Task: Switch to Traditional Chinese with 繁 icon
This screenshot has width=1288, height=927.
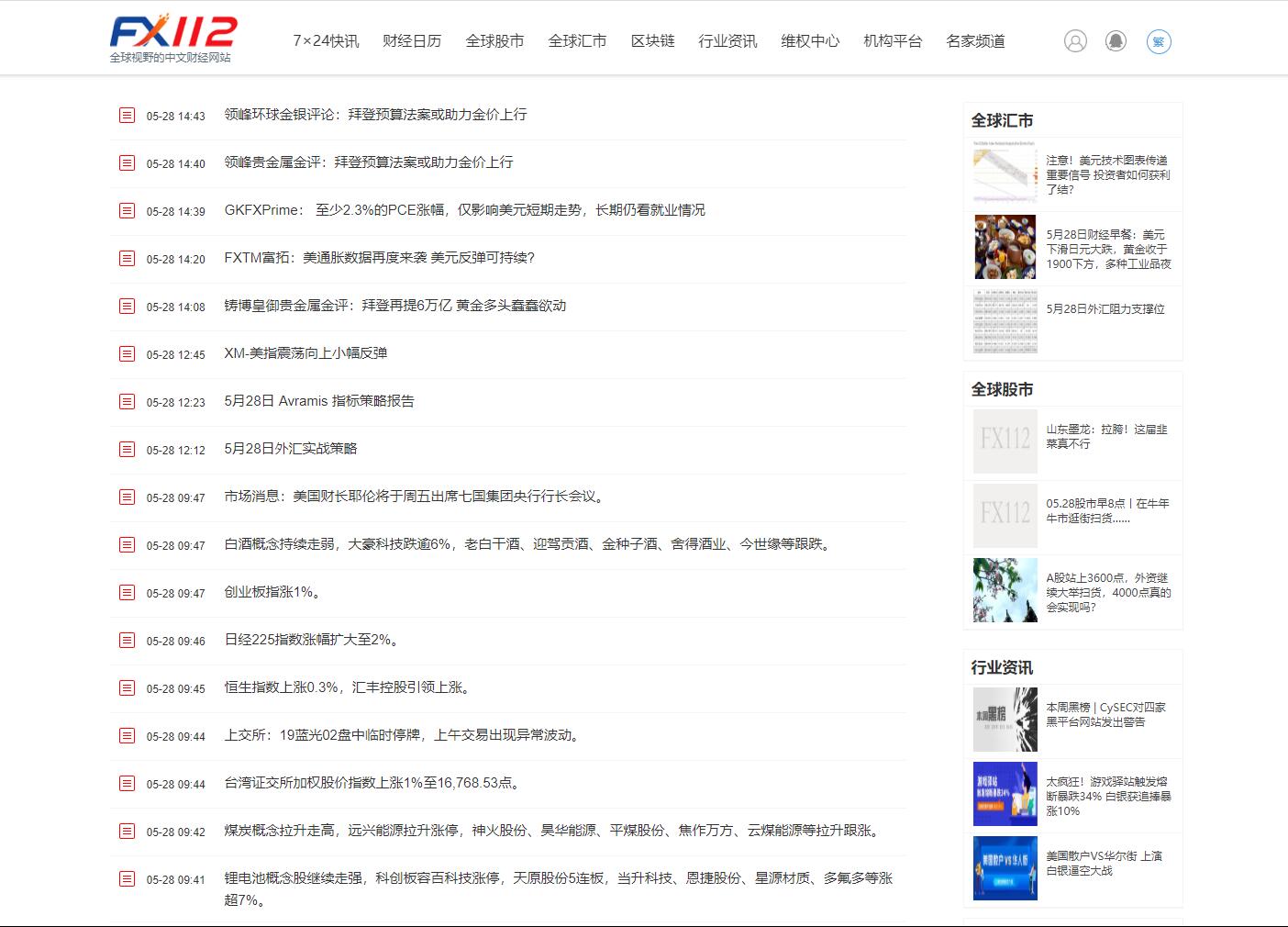Action: click(1159, 41)
